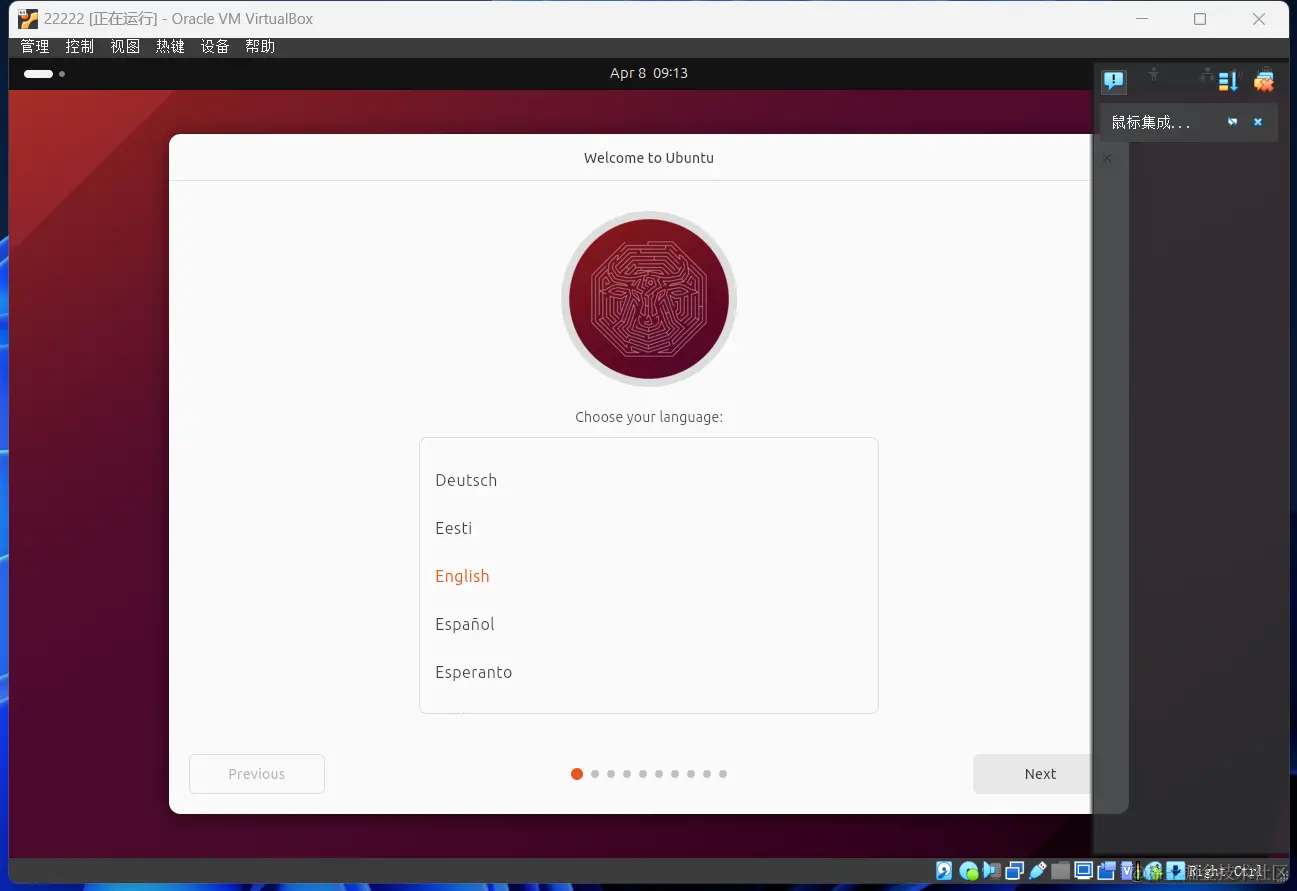The image size is (1297, 891).
Task: Open the 热键 menu
Action: 170,47
